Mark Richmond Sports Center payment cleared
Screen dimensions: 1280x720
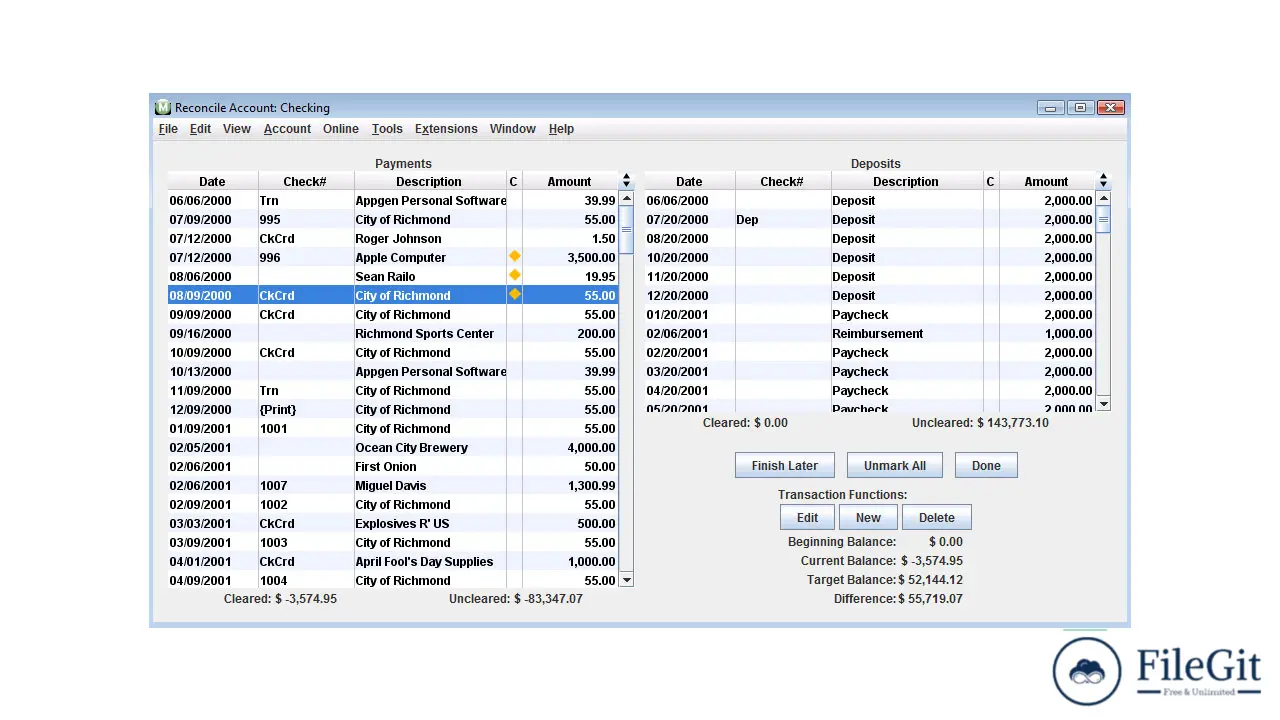click(x=514, y=333)
